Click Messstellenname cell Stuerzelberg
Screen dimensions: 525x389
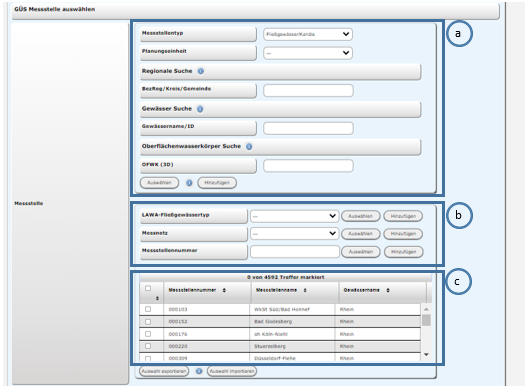click(292, 346)
